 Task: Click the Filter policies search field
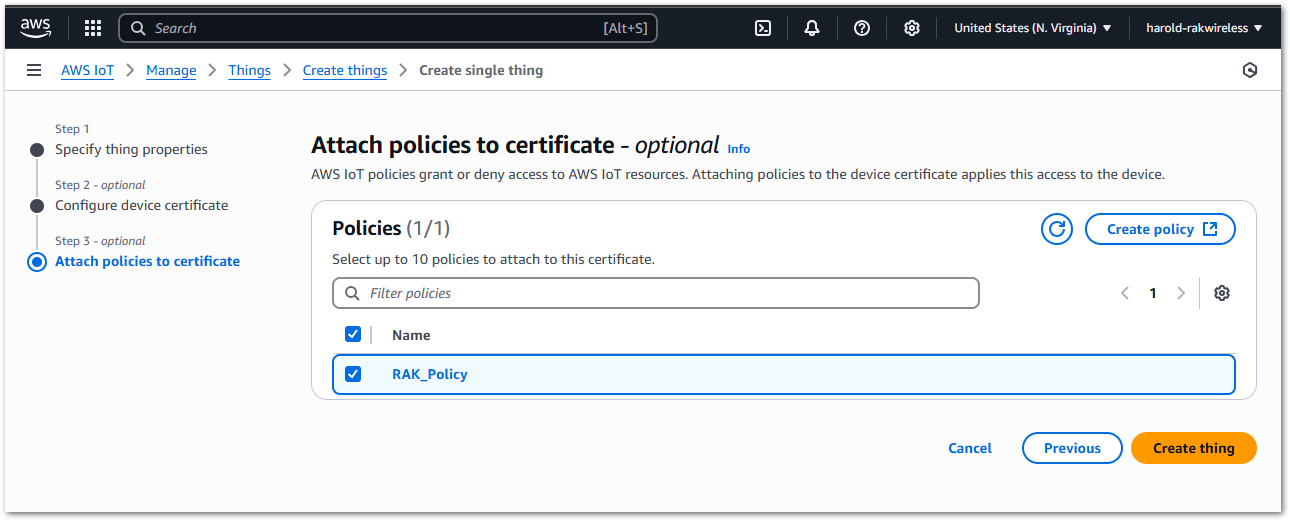(x=656, y=293)
